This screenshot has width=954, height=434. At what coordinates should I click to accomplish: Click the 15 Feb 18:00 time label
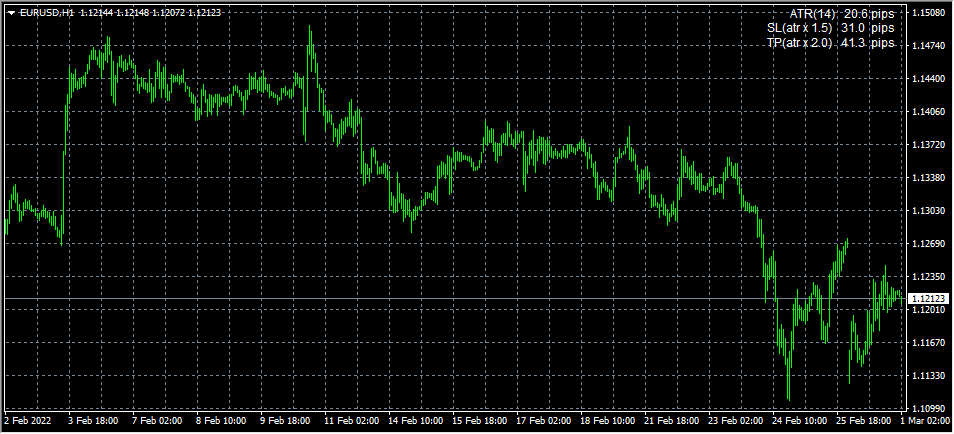(x=478, y=421)
